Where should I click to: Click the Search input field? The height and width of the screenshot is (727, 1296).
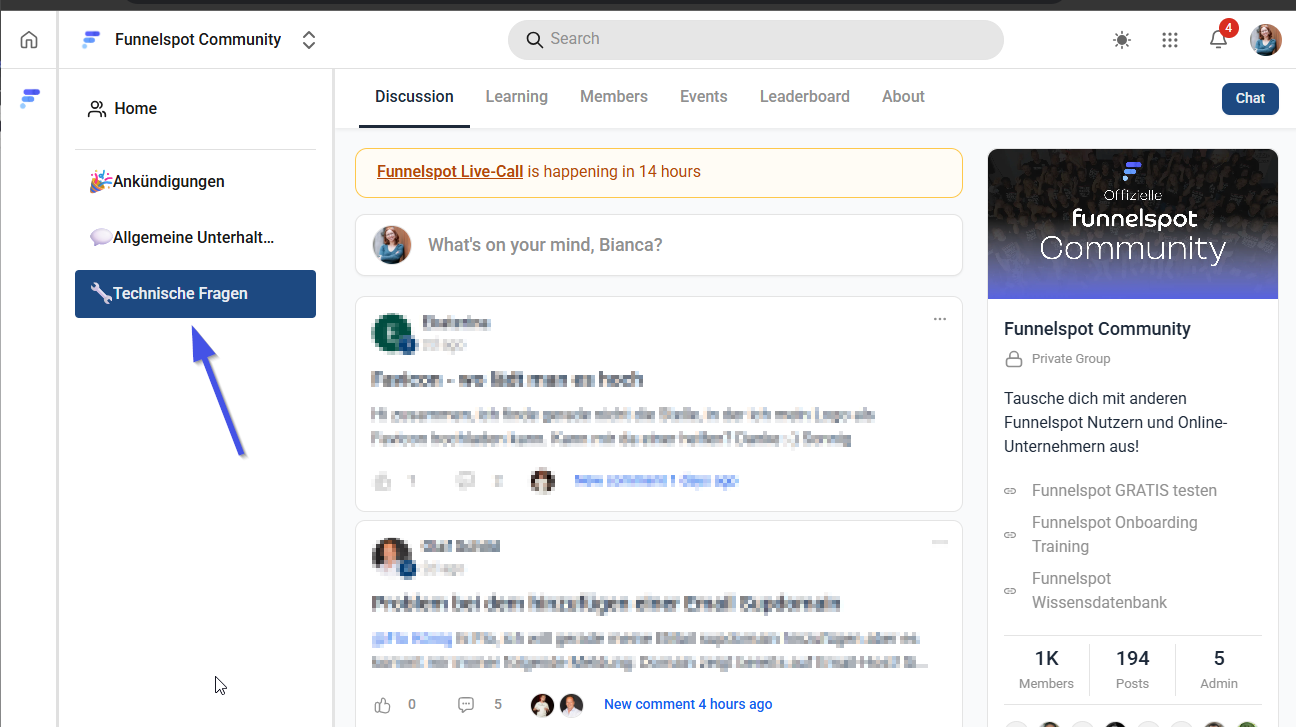(755, 39)
